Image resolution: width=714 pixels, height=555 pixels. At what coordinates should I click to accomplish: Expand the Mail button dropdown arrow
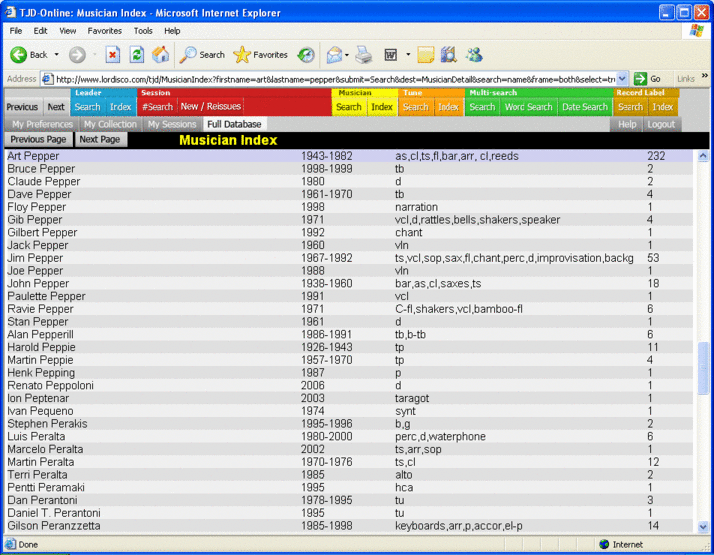[347, 55]
